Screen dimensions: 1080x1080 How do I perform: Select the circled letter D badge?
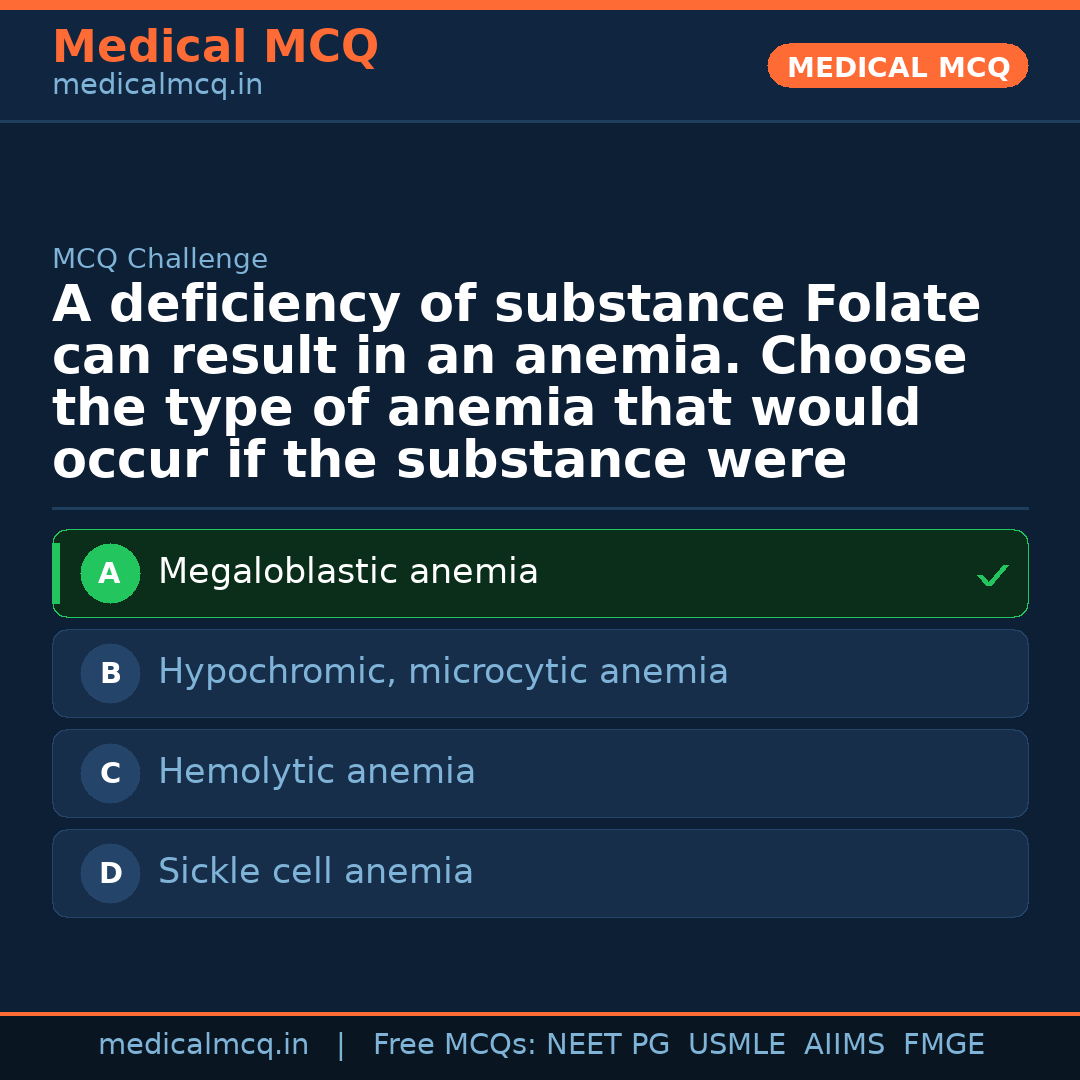(110, 874)
